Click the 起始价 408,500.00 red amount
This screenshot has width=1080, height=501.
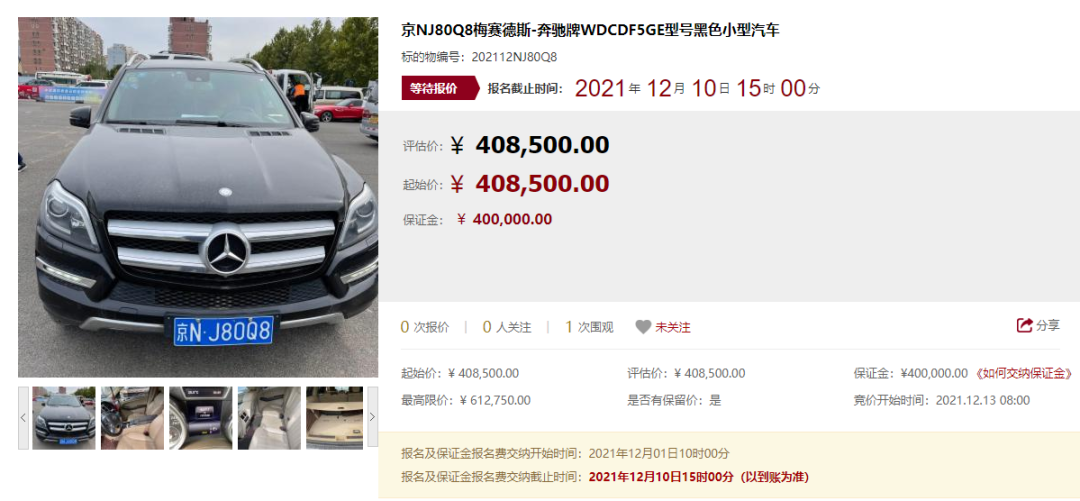coord(530,184)
